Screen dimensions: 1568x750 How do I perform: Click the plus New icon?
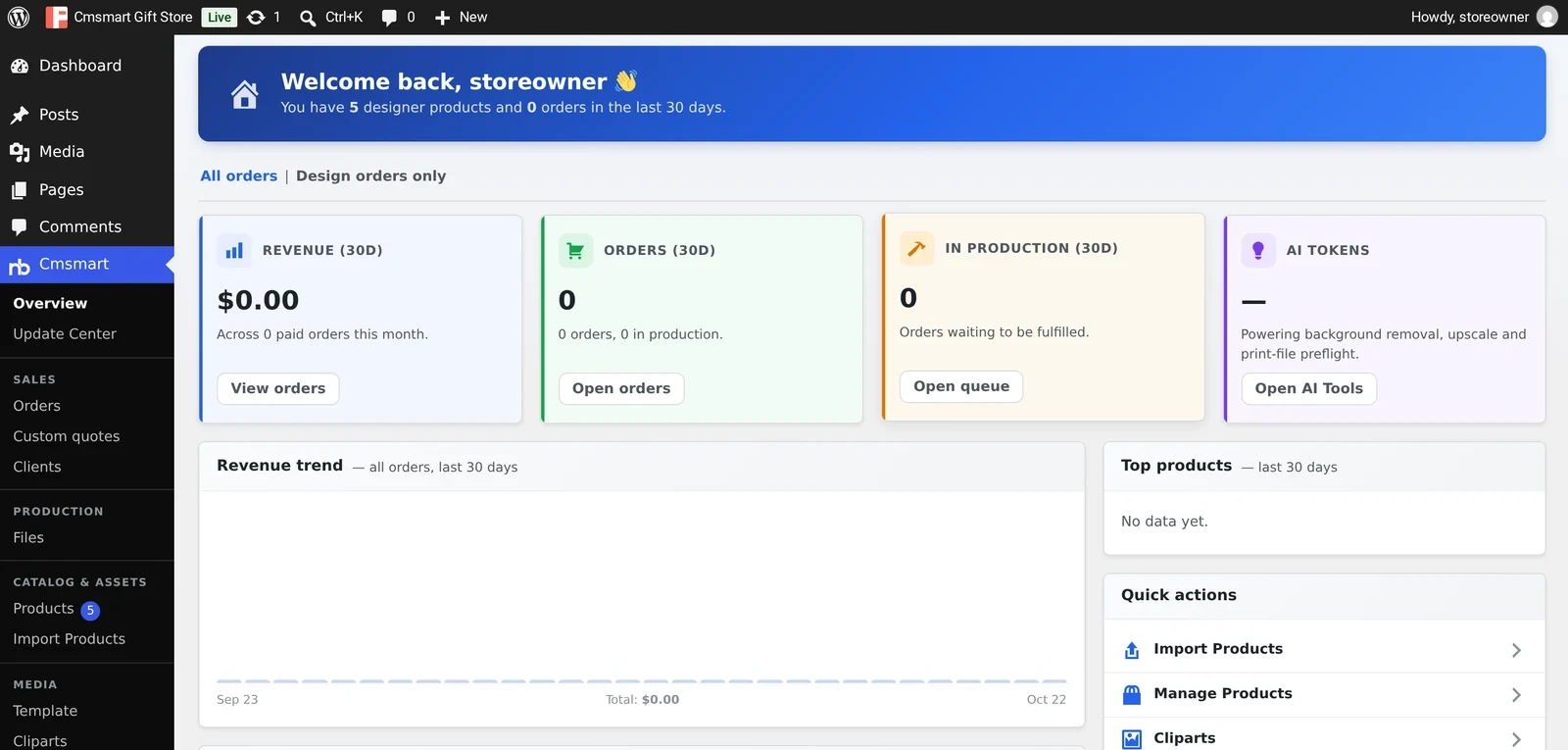442,18
